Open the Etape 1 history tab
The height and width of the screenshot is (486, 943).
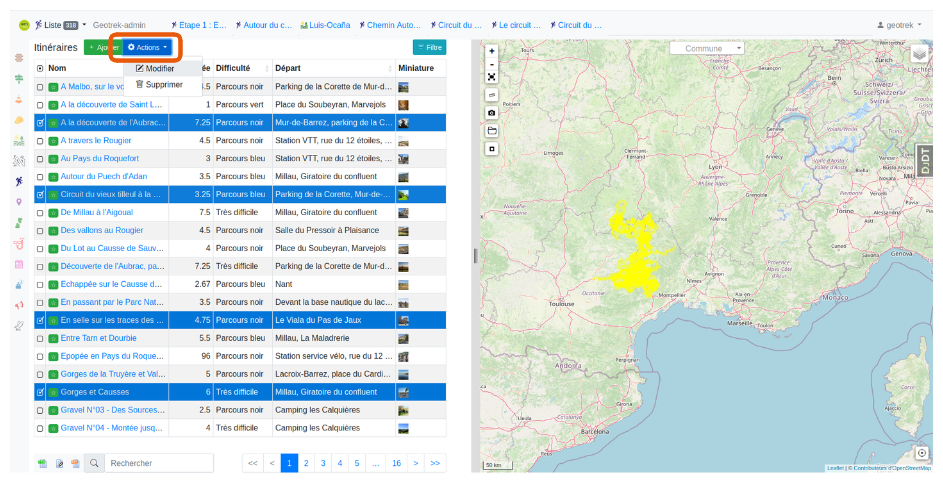[199, 25]
